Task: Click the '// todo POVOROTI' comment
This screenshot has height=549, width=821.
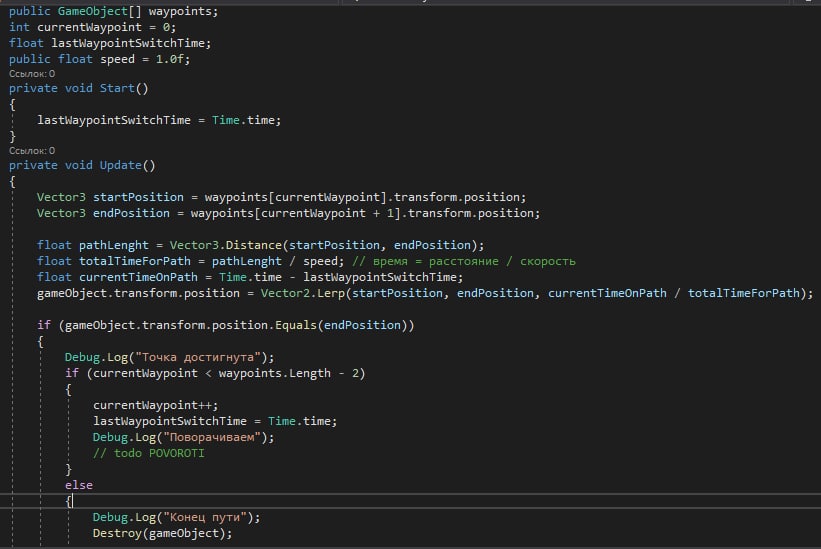Action: 149,454
